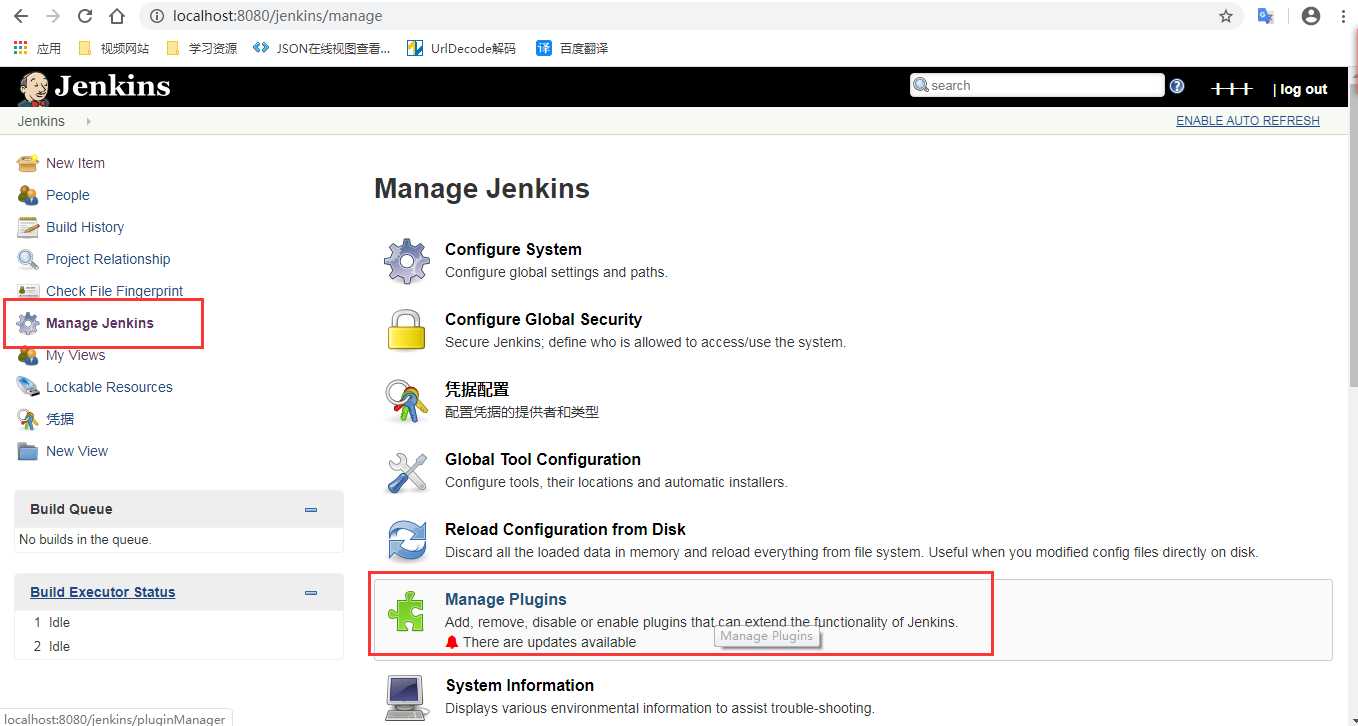Open the 应用 apps shortcut
This screenshot has width=1358, height=726.
coord(37,48)
